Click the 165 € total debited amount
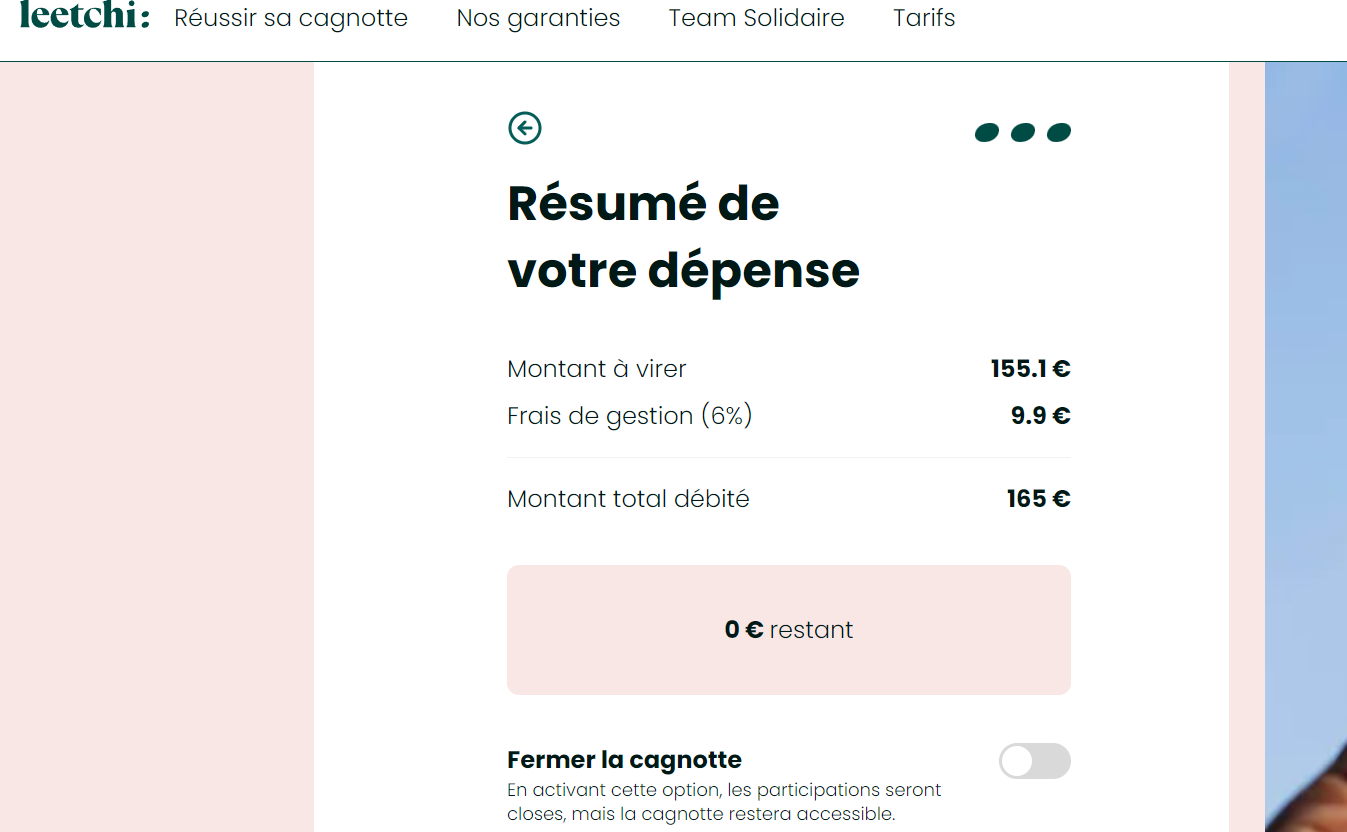The height and width of the screenshot is (832, 1347). coord(1038,499)
